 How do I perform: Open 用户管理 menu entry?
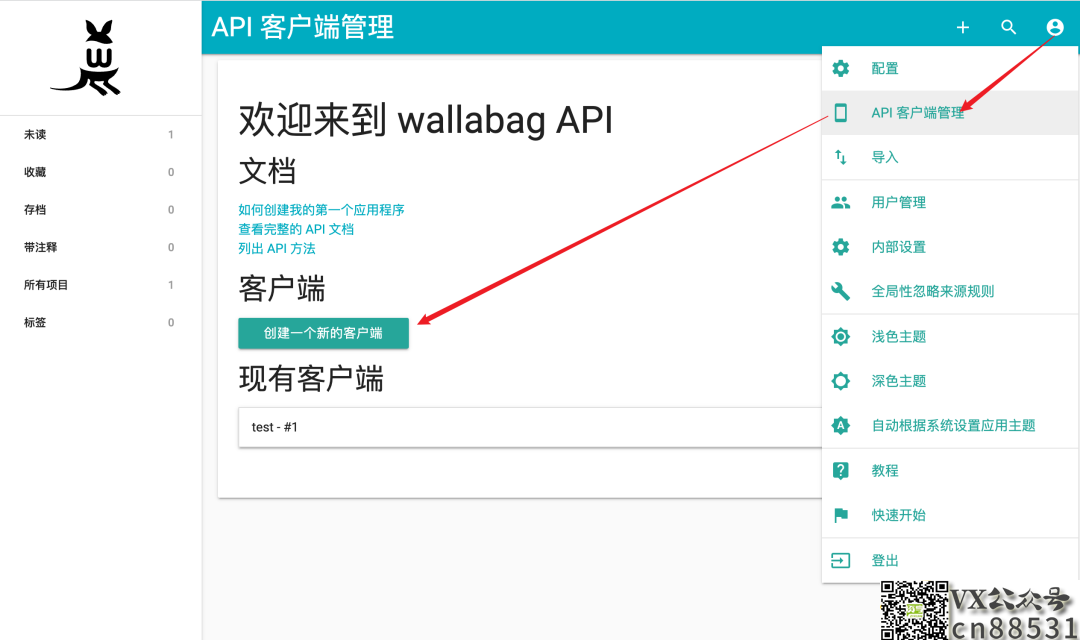pos(950,203)
